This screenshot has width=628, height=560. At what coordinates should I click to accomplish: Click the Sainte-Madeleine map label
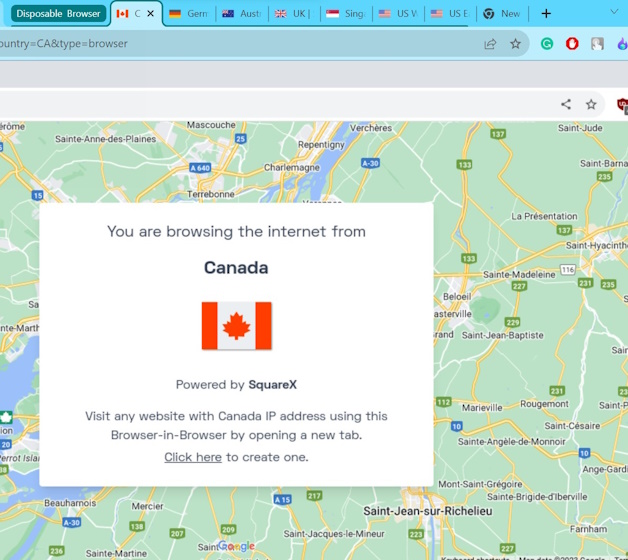click(519, 274)
